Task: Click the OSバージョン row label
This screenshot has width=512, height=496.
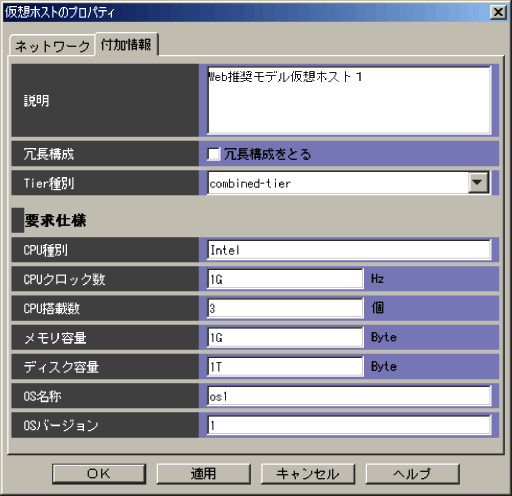Action: tap(61, 425)
